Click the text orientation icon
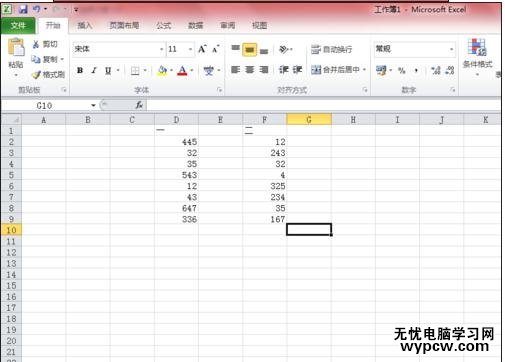Screen dimensions: 505x362 click(x=284, y=49)
